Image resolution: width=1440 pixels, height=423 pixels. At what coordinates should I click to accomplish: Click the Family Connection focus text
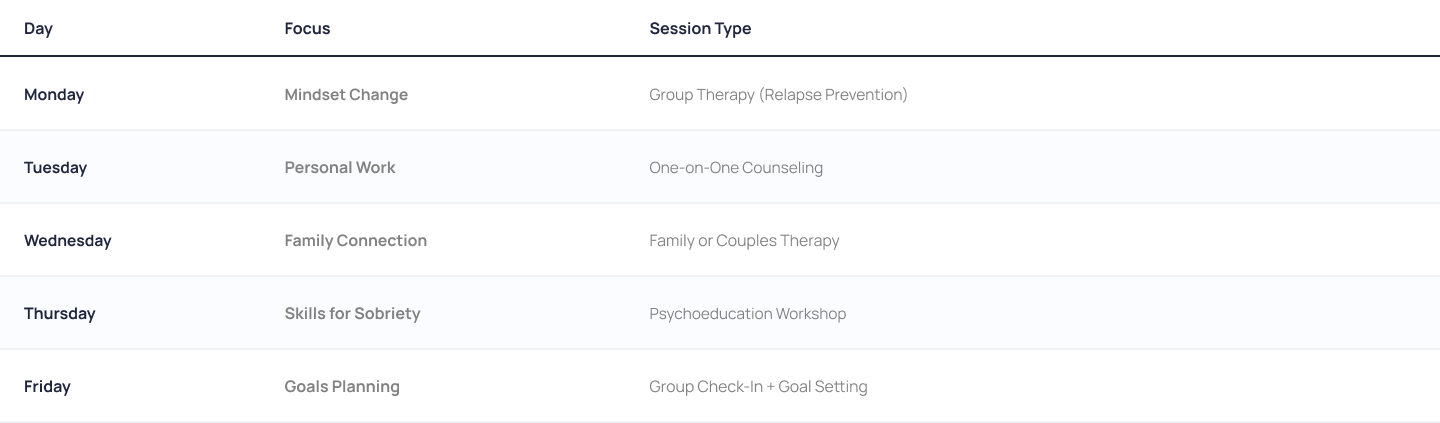(x=355, y=241)
